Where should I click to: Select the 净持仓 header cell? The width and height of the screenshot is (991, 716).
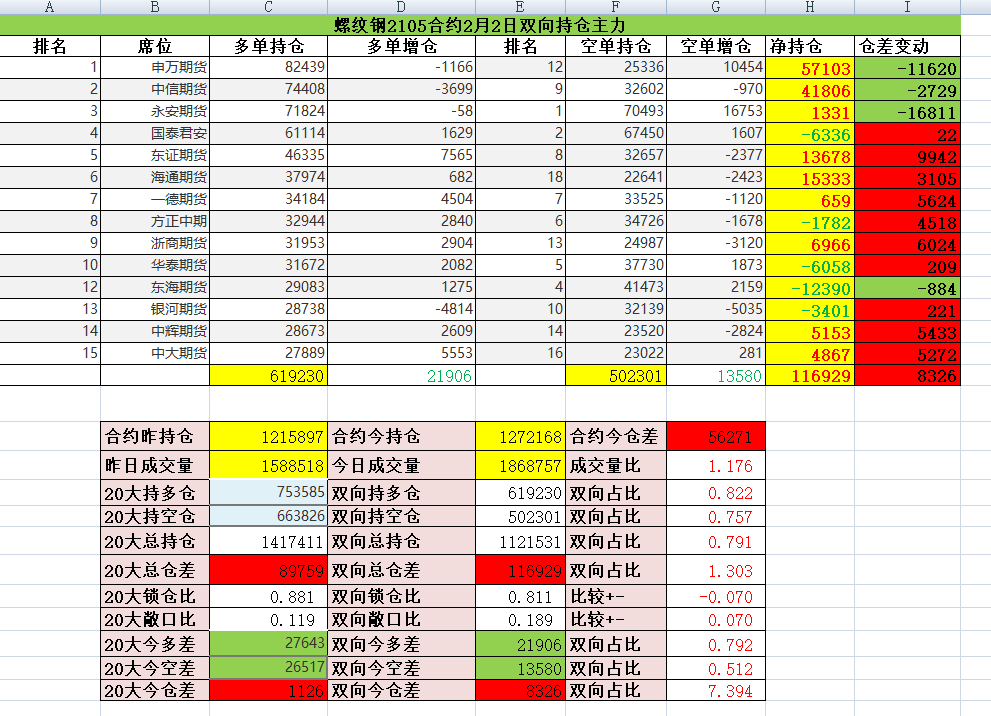coord(810,46)
